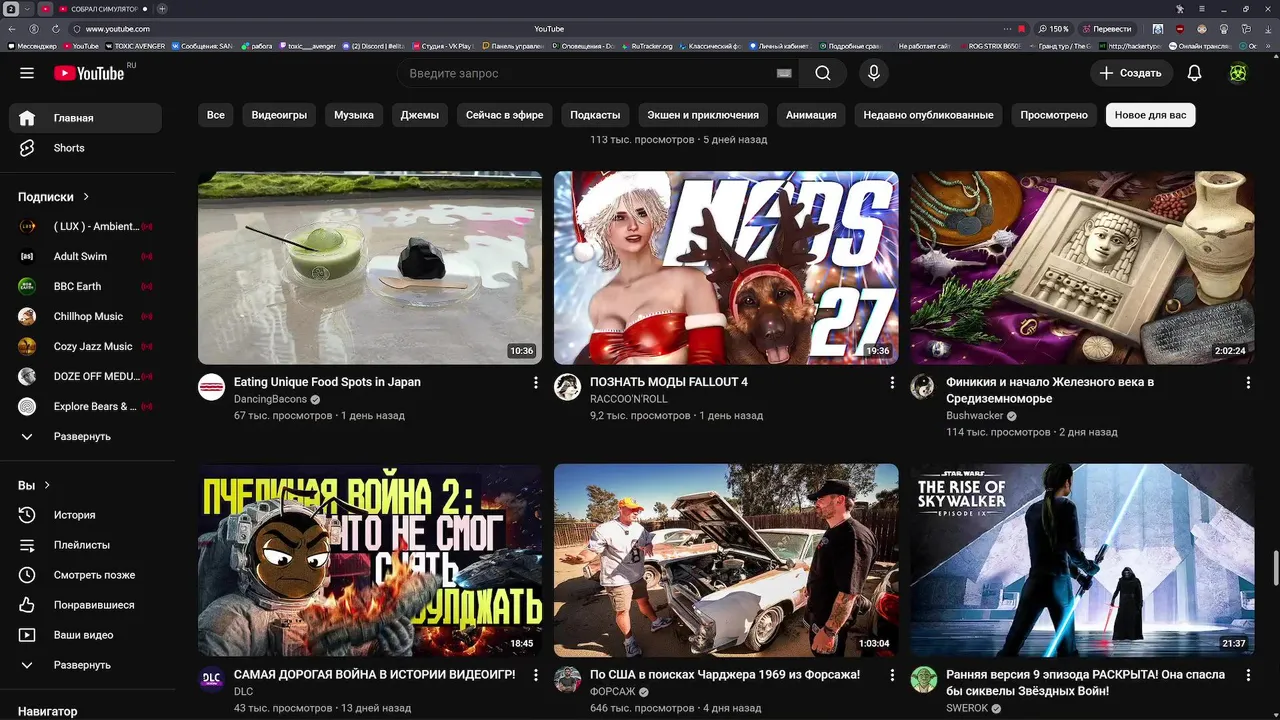Select the Анимация filter chip

pyautogui.click(x=811, y=115)
